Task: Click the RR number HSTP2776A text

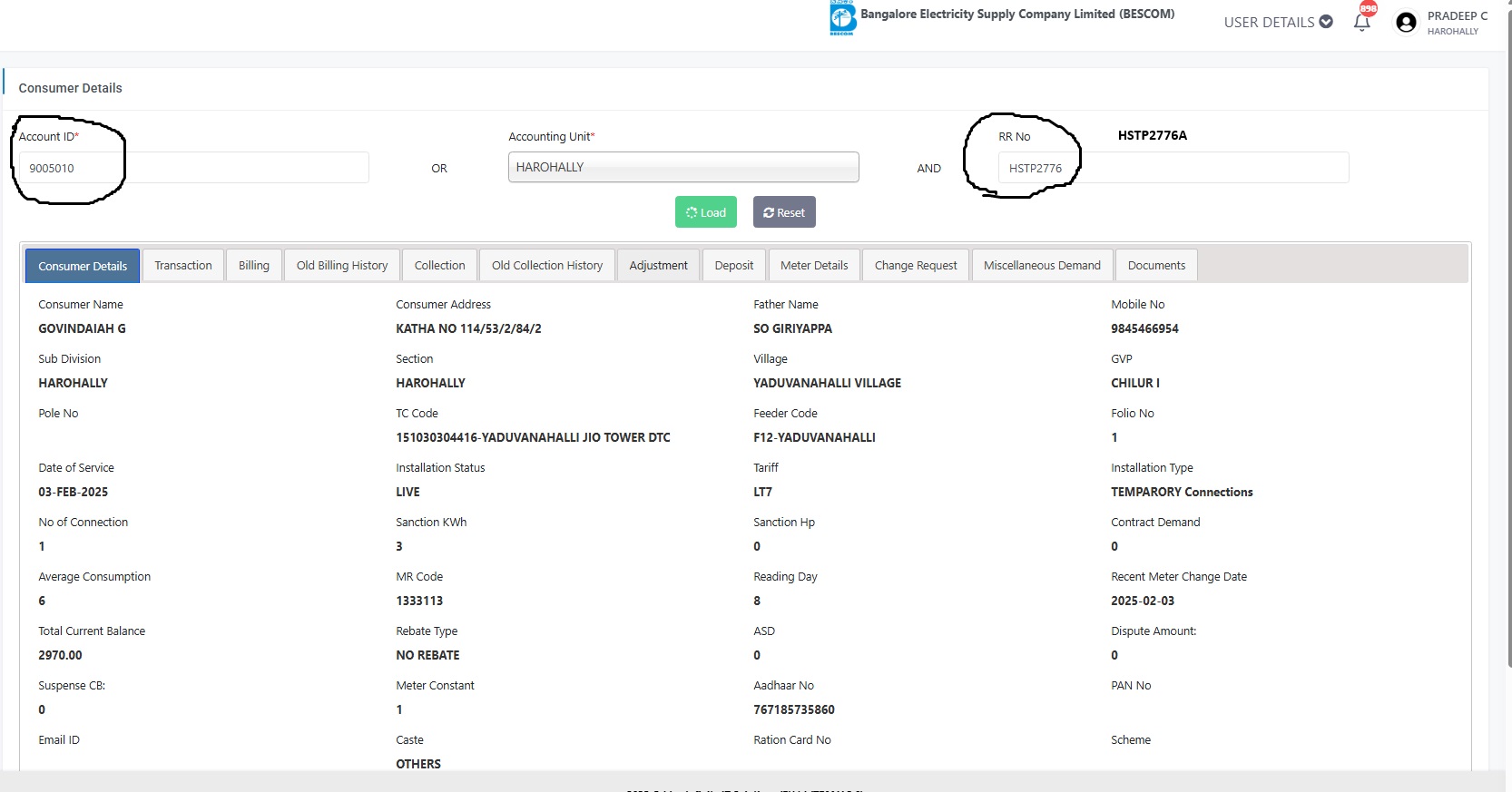Action: click(x=1153, y=135)
